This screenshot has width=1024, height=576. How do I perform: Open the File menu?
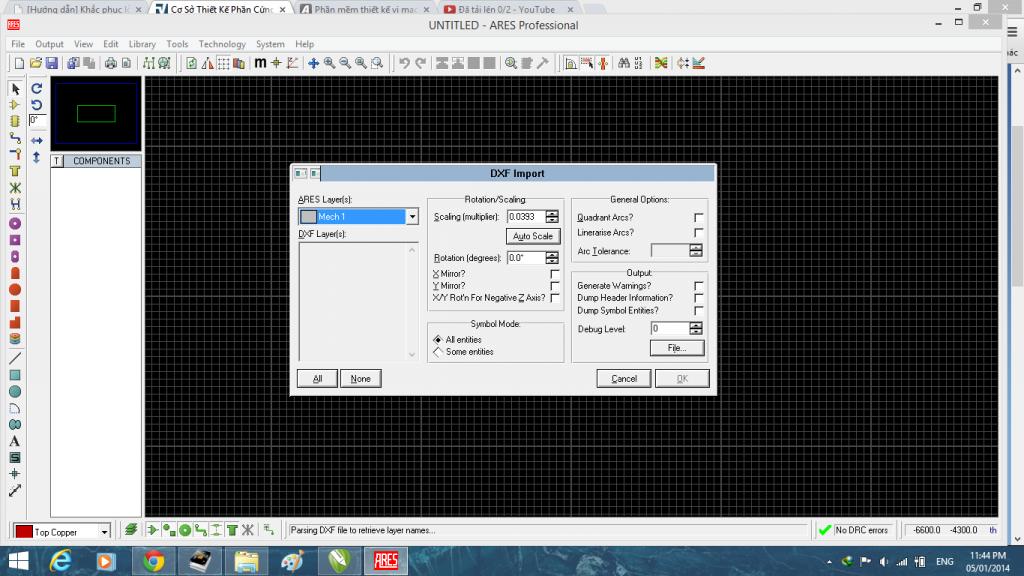(x=18, y=44)
